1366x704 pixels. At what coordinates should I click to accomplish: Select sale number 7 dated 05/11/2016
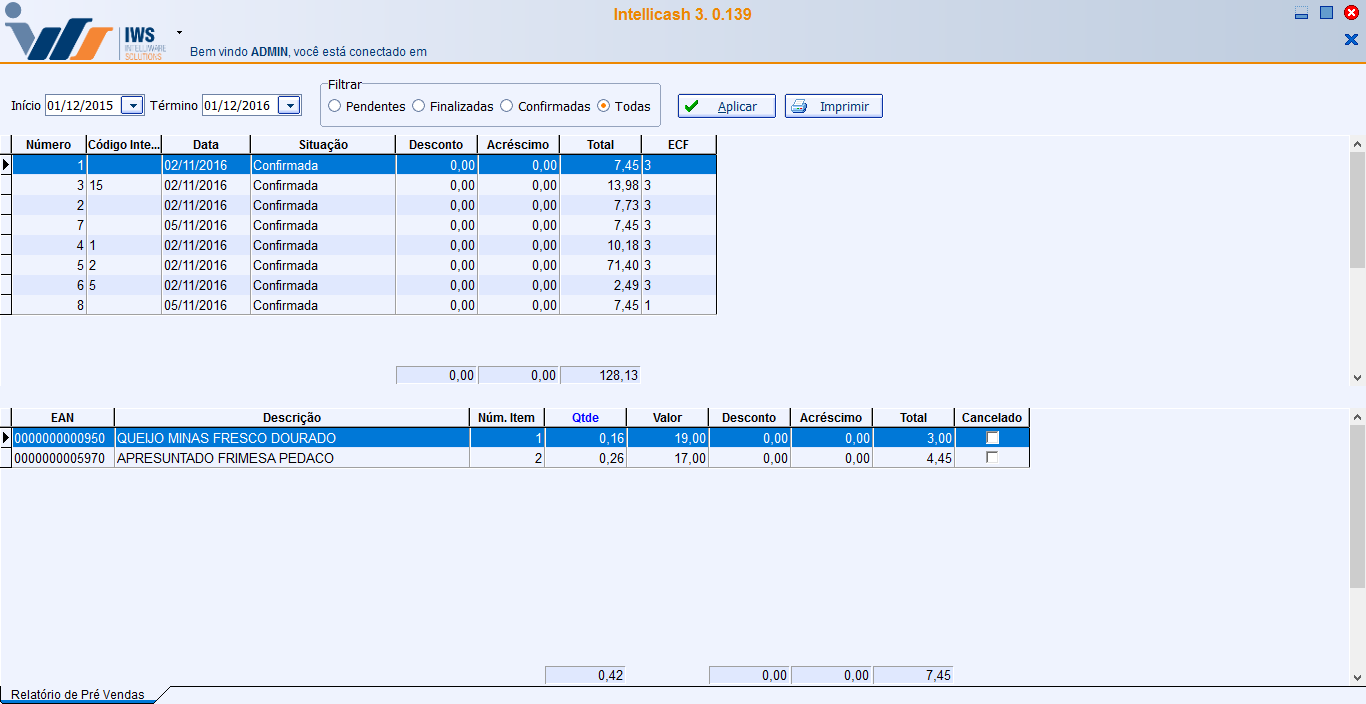click(x=364, y=225)
